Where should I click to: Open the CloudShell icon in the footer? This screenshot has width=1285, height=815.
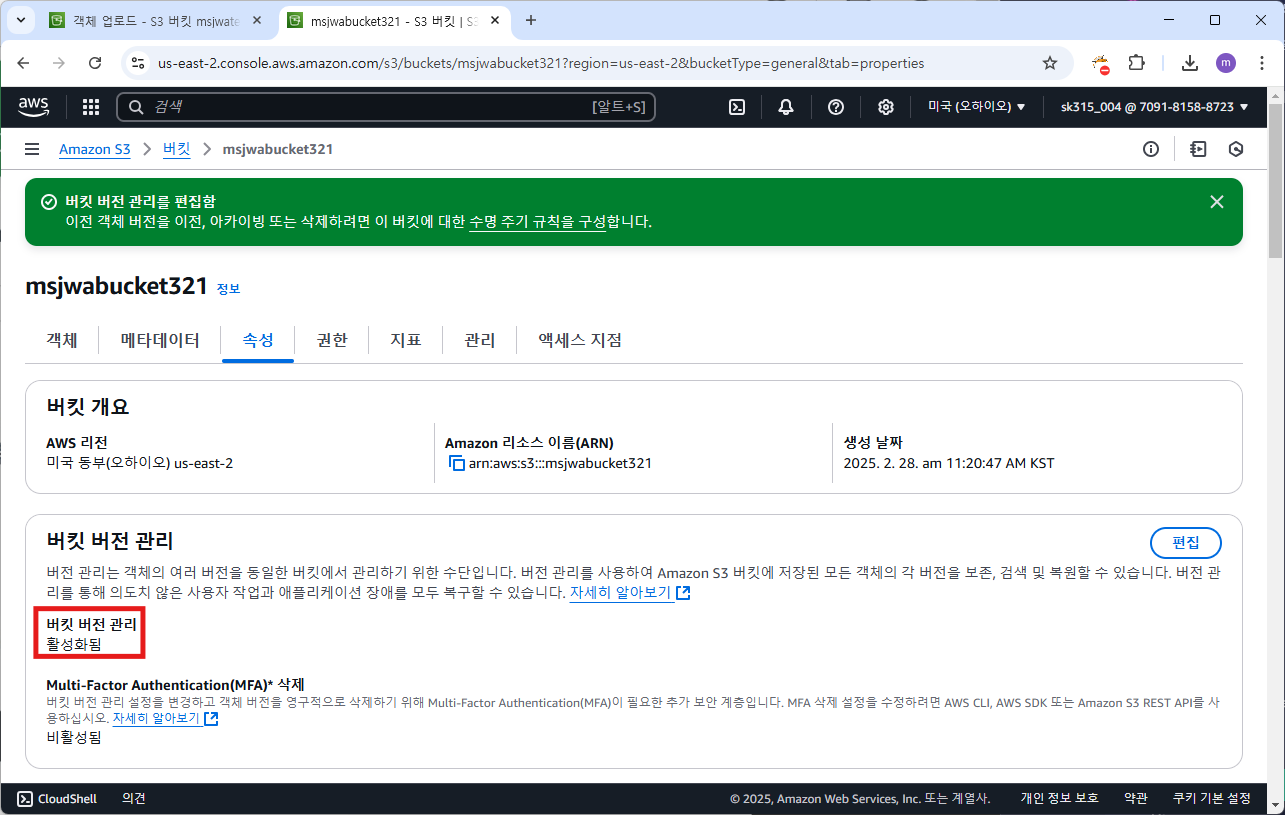25,798
